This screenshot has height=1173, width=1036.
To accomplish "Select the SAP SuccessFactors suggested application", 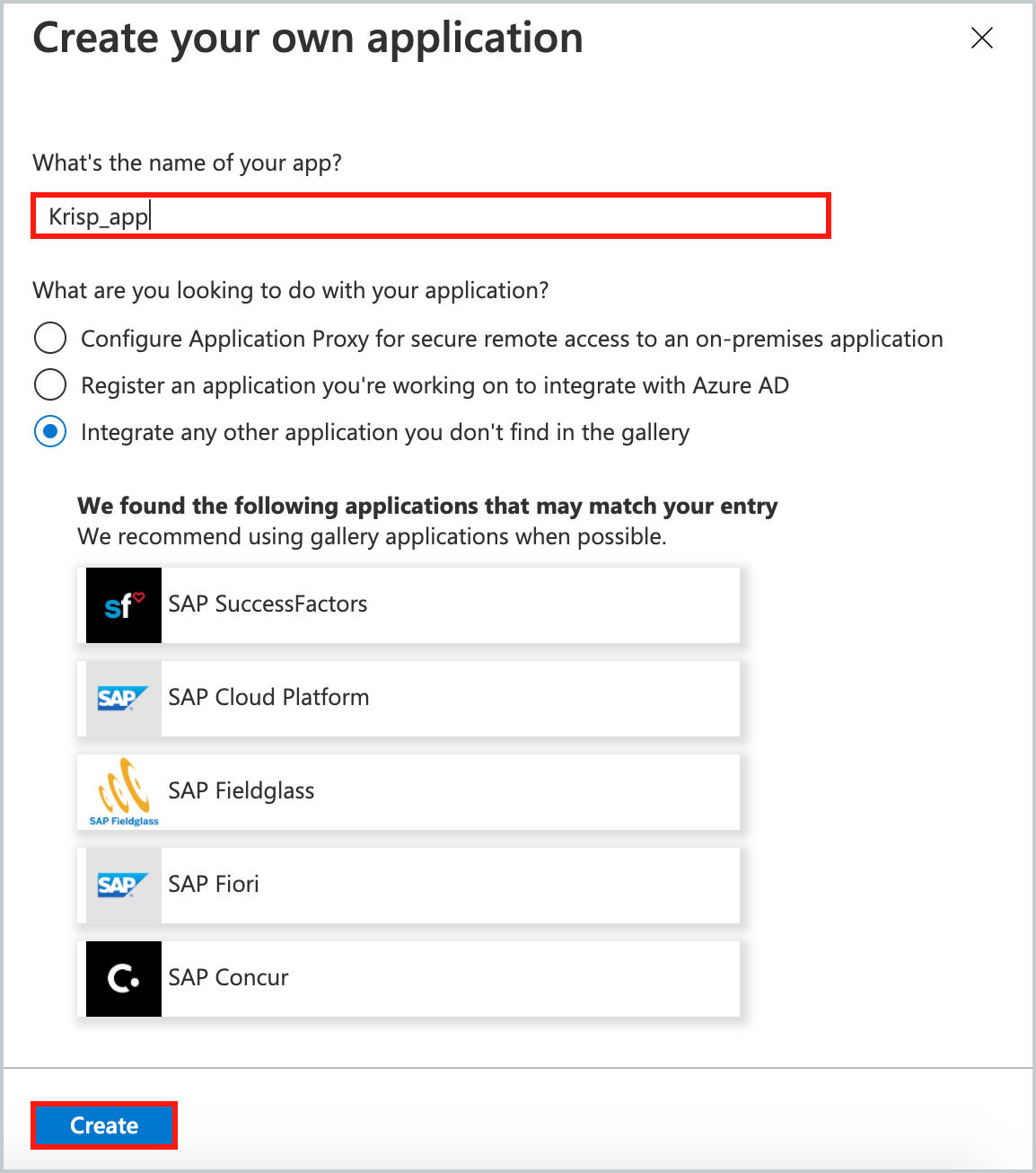I will coord(408,604).
